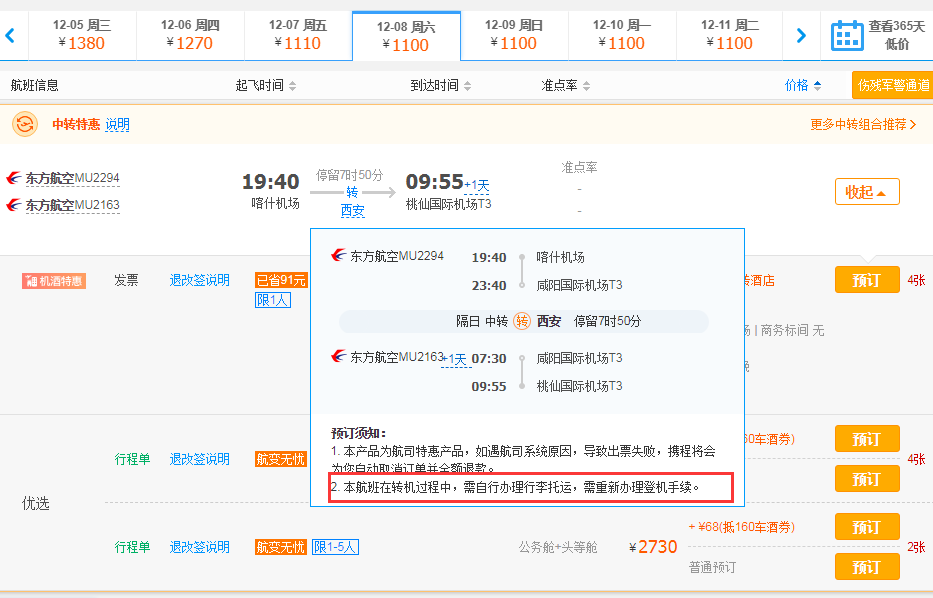This screenshot has width=933, height=598.
Task: Click the +¥68(抵160车酒券) offer text
Action: click(741, 527)
